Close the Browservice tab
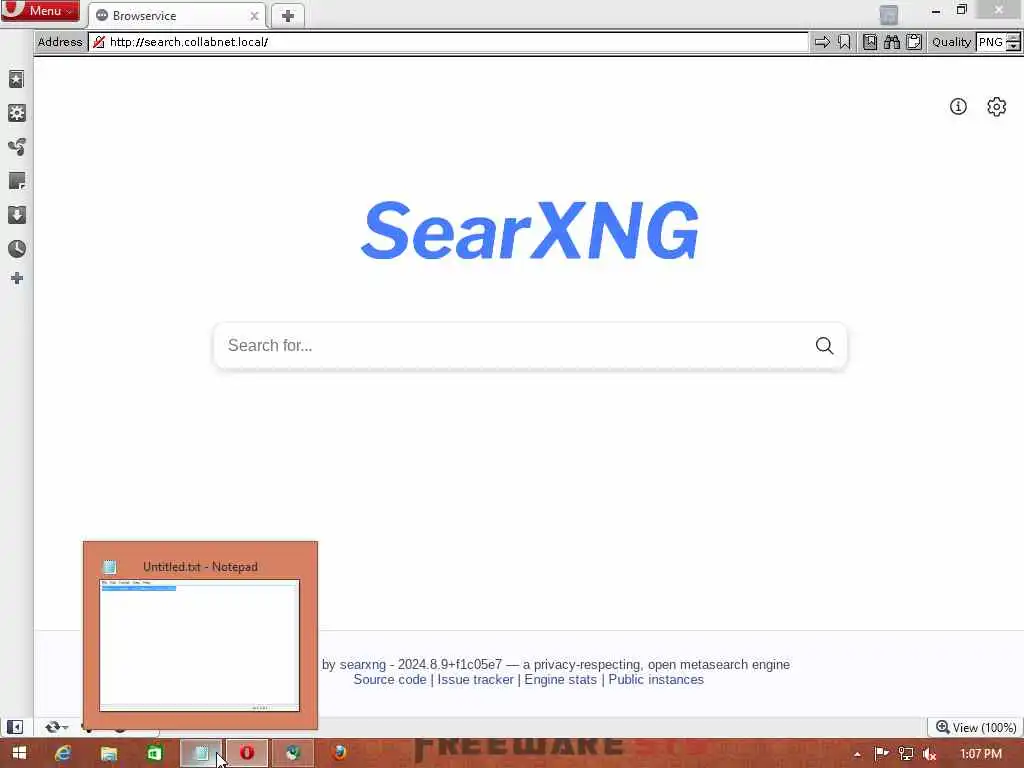 [x=254, y=16]
